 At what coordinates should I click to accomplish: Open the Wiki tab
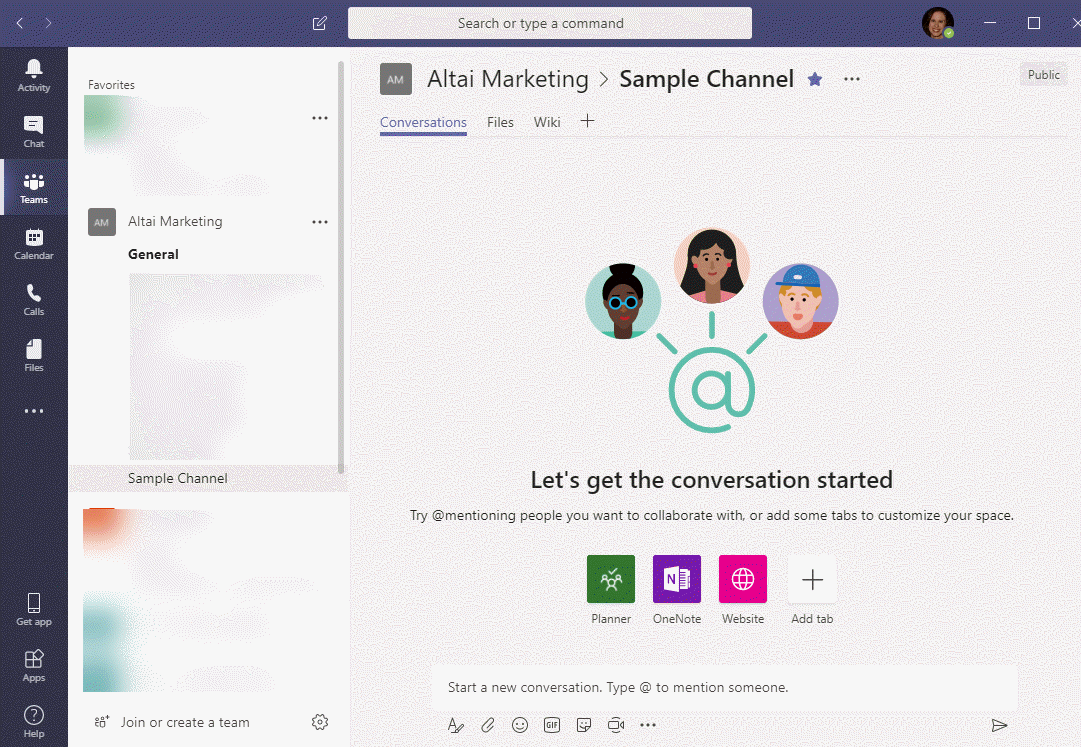[546, 121]
